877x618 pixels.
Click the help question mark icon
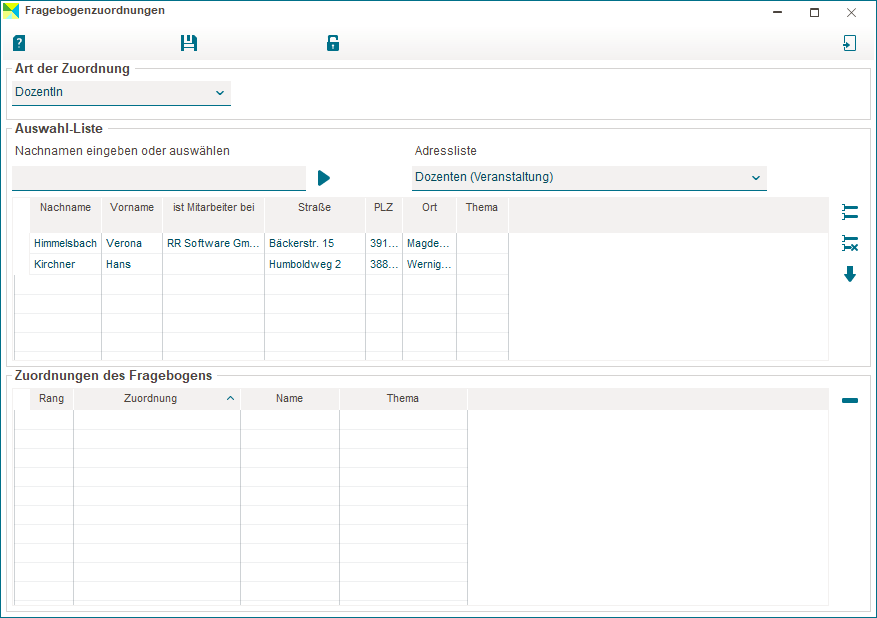[x=19, y=43]
